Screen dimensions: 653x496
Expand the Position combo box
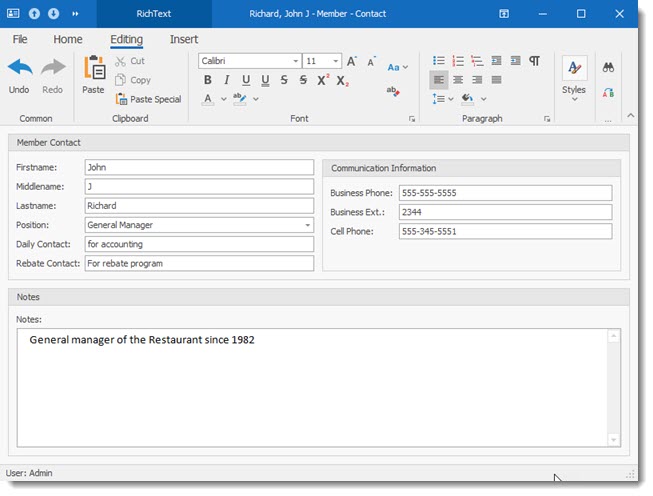coord(307,225)
